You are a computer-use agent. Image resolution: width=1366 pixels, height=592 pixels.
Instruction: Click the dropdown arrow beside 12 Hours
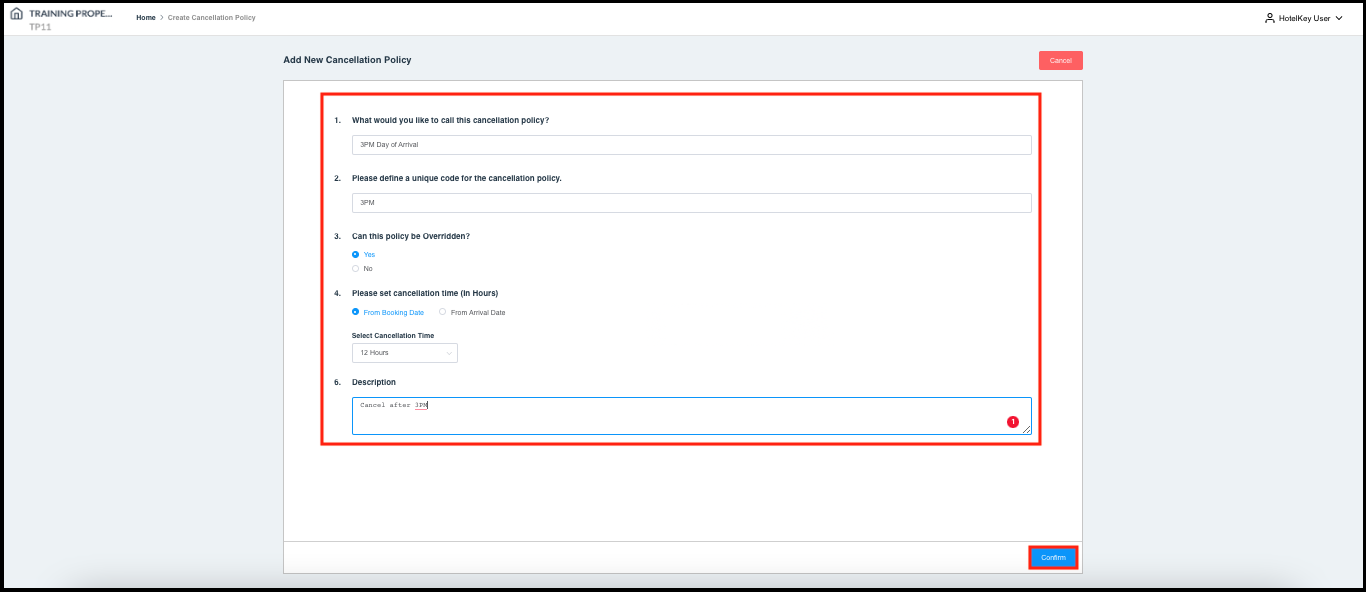pyautogui.click(x=448, y=353)
